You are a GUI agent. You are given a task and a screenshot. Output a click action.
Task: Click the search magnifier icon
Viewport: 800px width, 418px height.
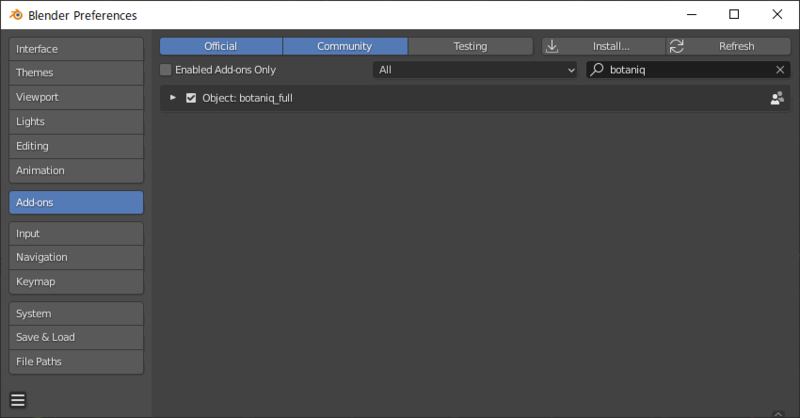(x=597, y=69)
